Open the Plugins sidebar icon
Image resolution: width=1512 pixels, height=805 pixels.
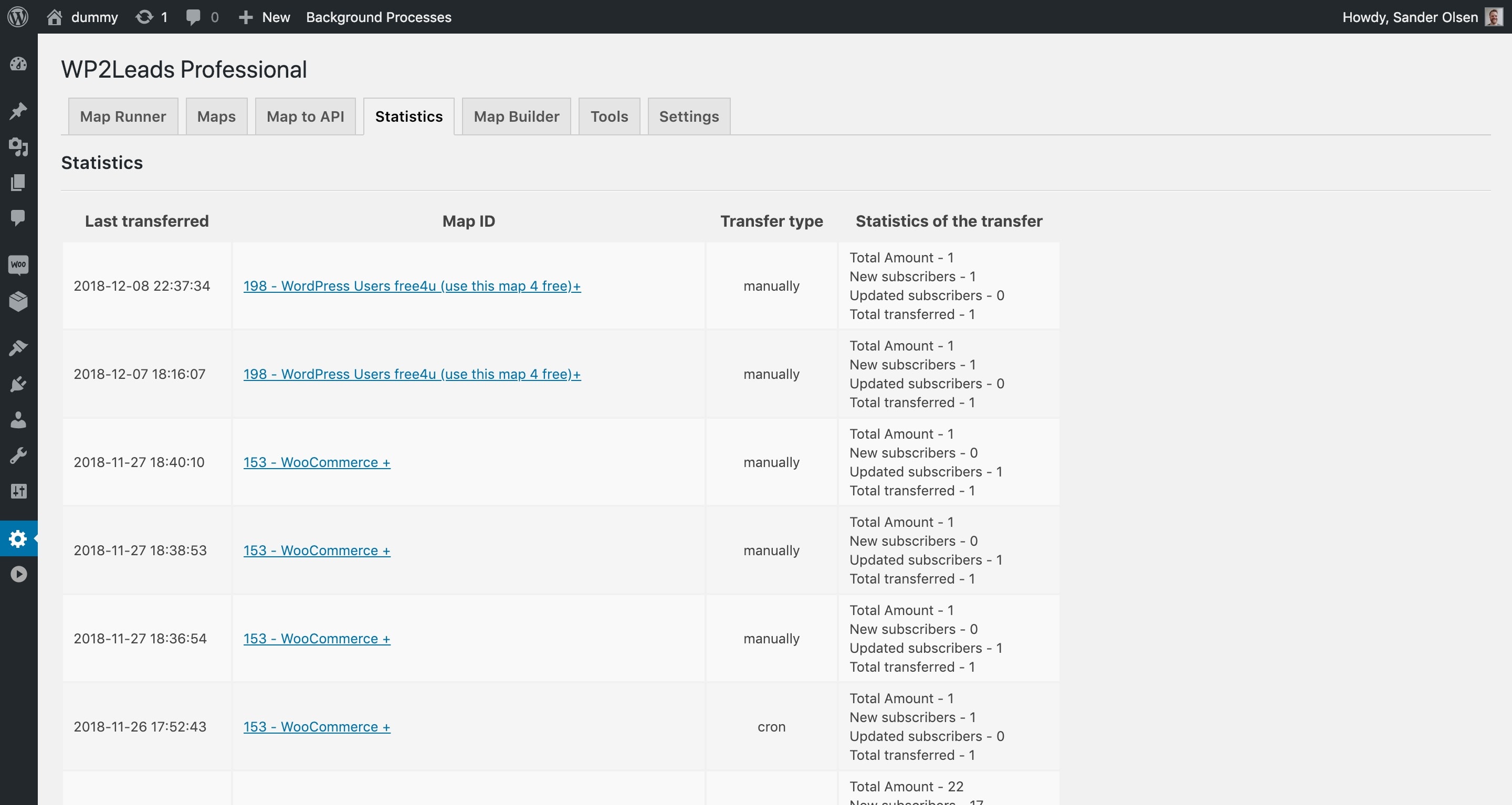(x=18, y=384)
